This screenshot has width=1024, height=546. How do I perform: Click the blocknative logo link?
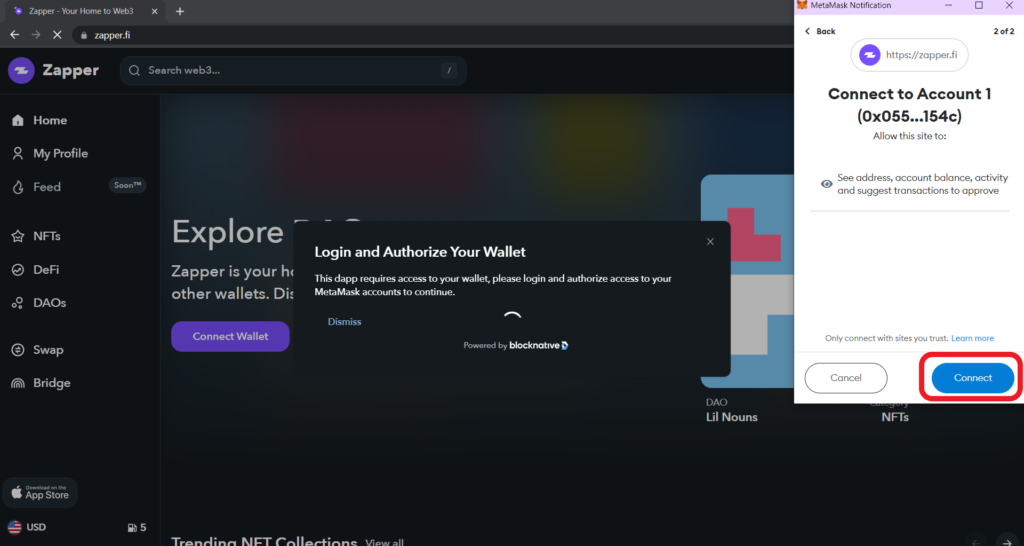[x=538, y=345]
